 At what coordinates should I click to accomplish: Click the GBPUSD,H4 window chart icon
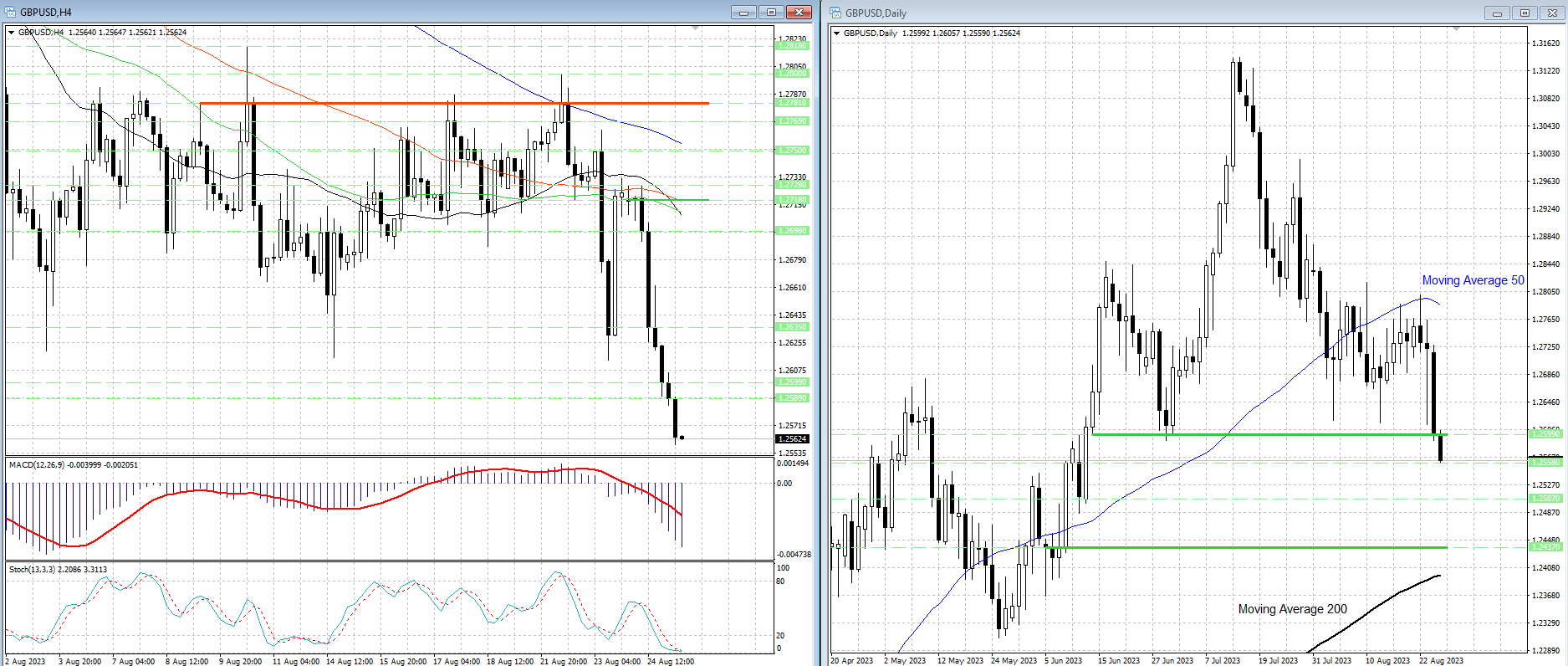point(11,13)
